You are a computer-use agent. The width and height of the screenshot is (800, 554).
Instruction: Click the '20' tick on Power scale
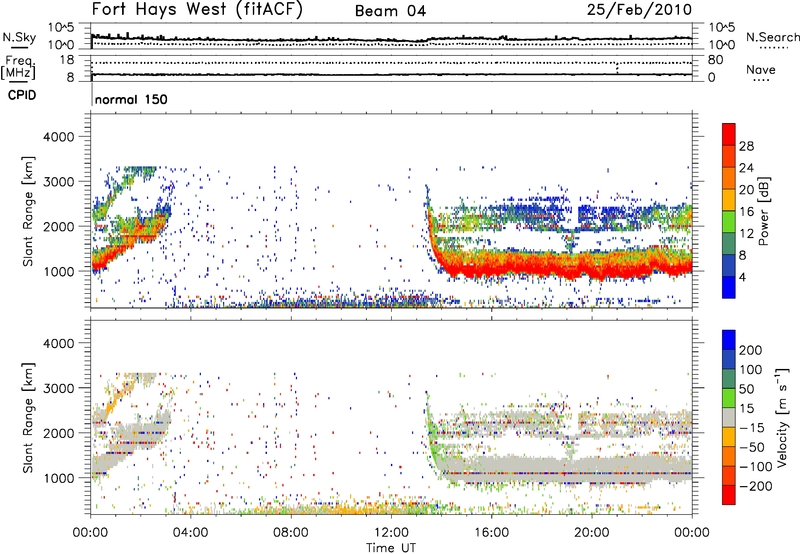[x=746, y=190]
